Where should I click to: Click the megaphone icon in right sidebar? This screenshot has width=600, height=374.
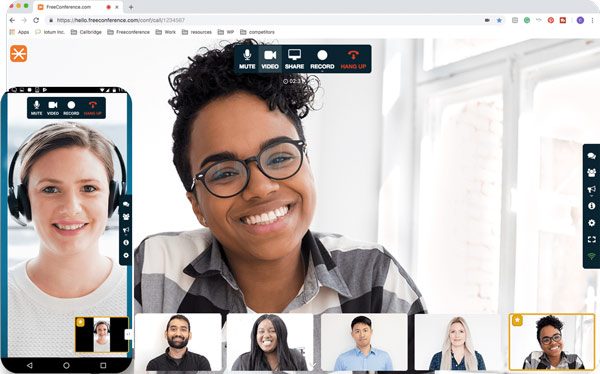tap(592, 189)
